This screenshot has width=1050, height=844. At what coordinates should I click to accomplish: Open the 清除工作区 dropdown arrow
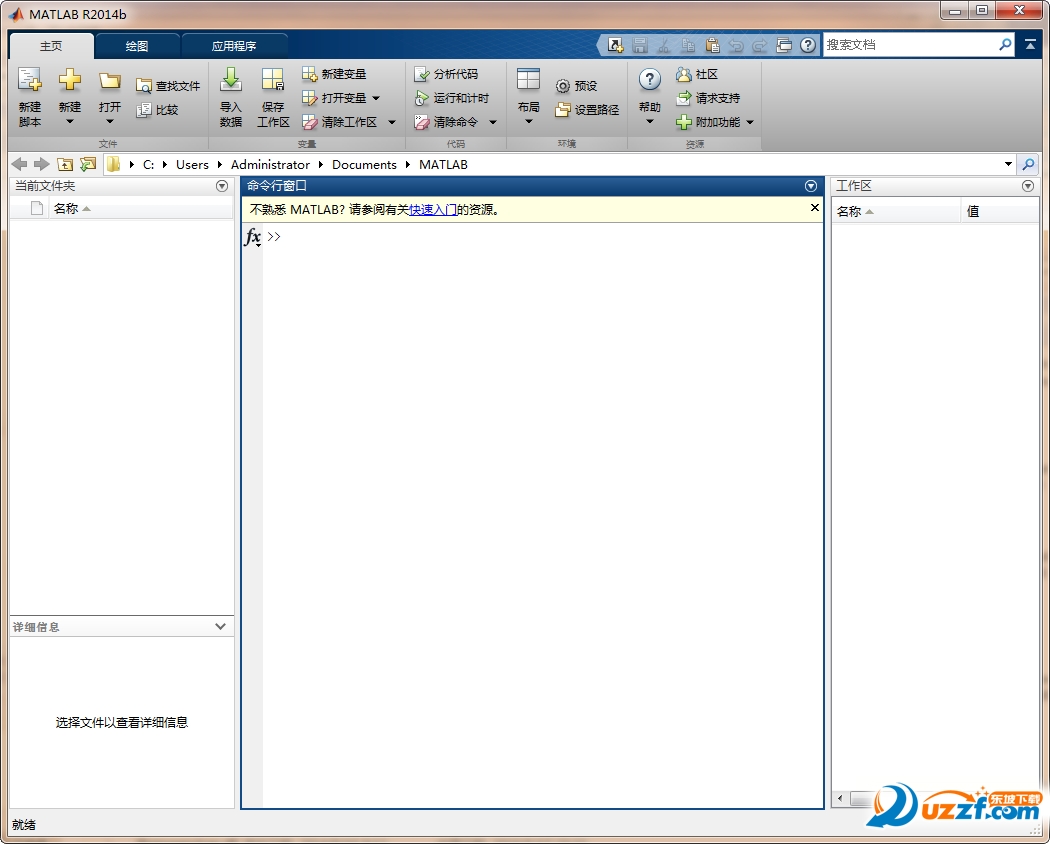click(392, 122)
